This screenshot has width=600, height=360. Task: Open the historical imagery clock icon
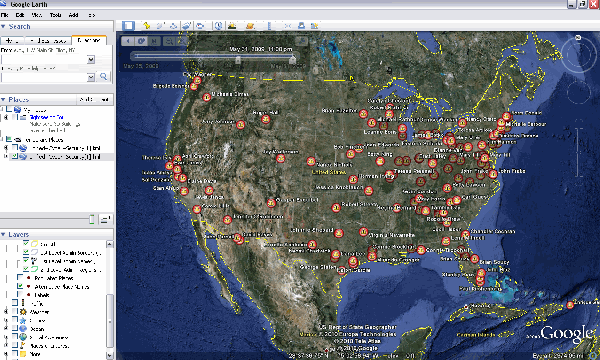218,26
